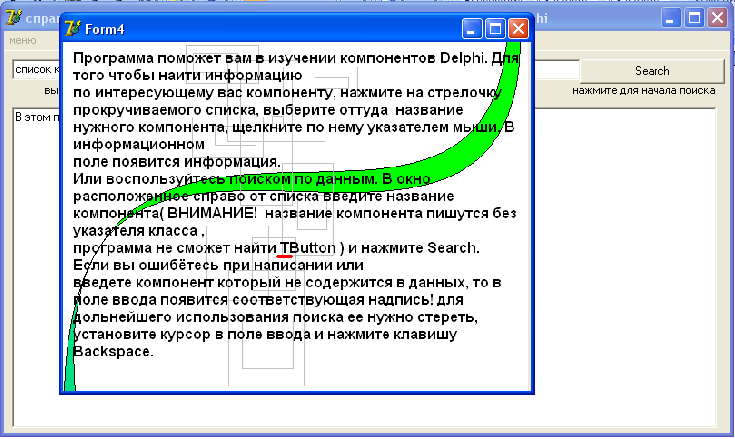Click the Search button in background window

(x=652, y=71)
